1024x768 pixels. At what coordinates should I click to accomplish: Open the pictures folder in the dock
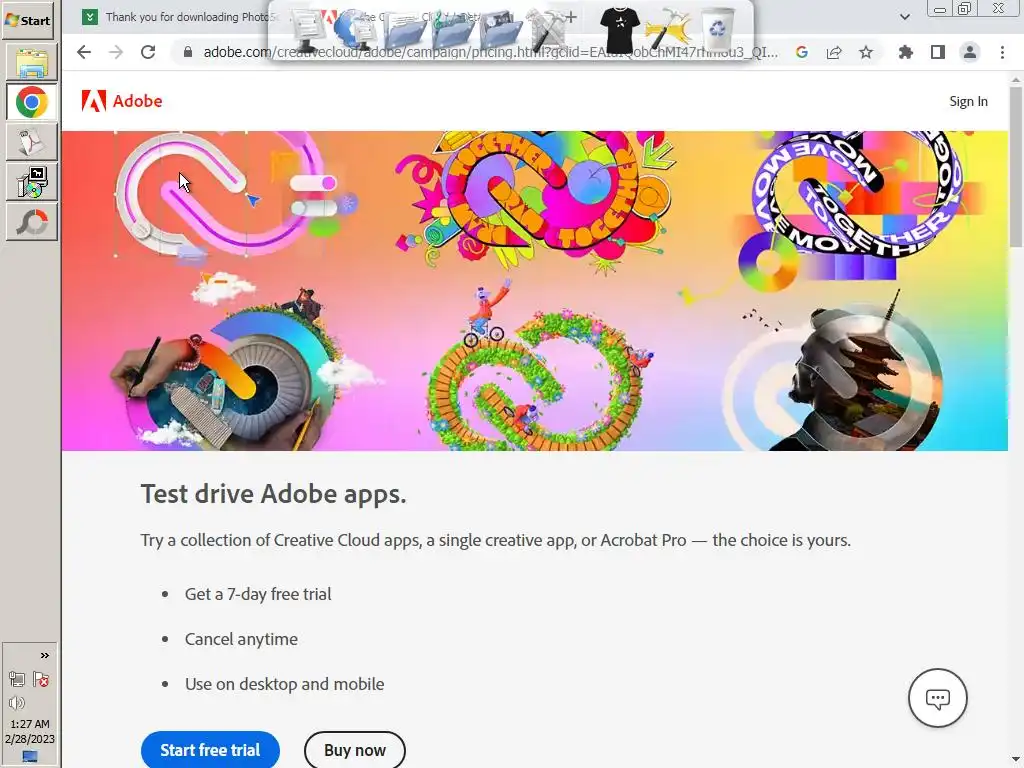[x=501, y=29]
